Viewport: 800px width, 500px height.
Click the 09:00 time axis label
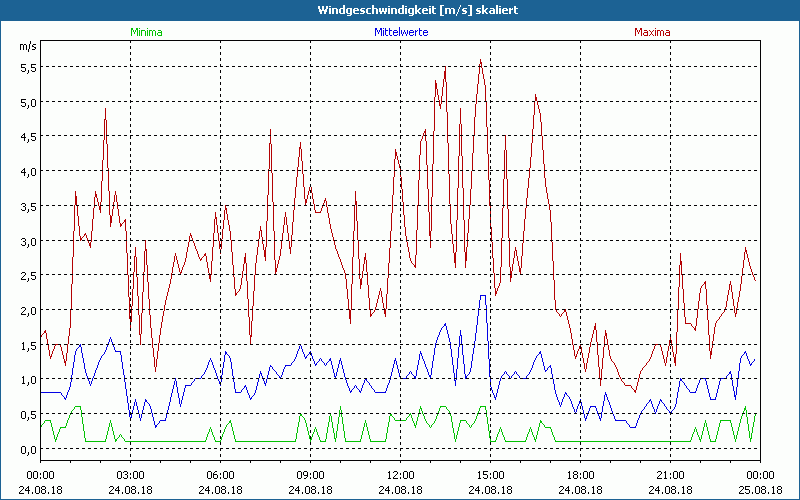310,474
